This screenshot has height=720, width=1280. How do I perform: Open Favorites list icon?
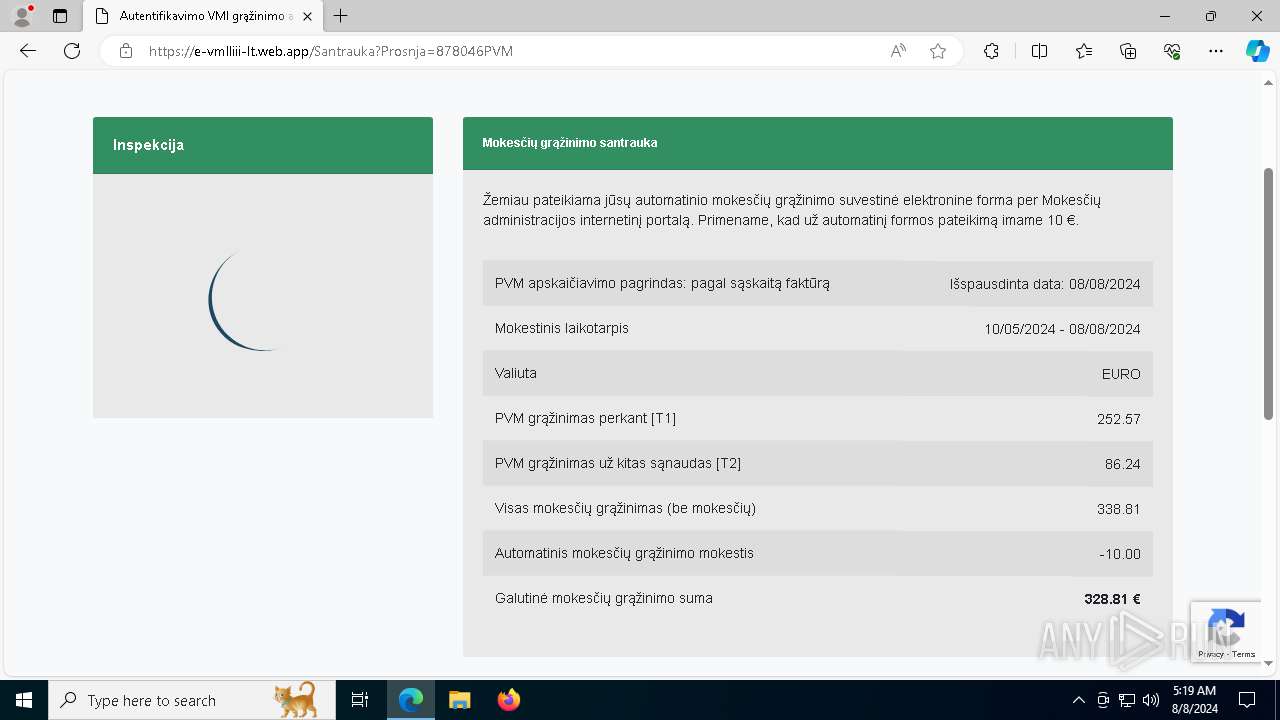(1084, 51)
